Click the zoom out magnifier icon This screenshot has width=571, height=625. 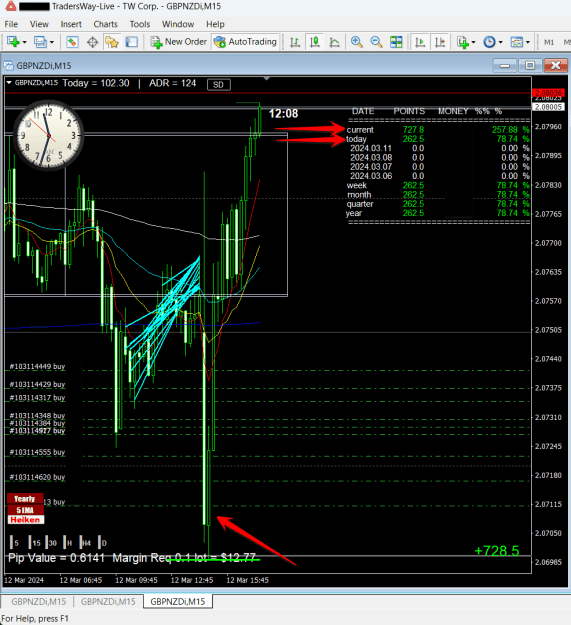[376, 42]
